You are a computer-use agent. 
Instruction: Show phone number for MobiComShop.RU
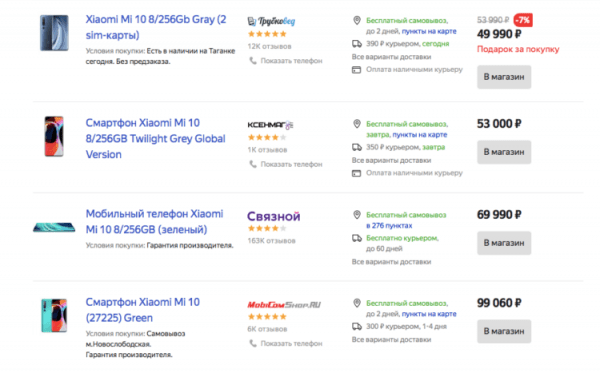tap(285, 344)
